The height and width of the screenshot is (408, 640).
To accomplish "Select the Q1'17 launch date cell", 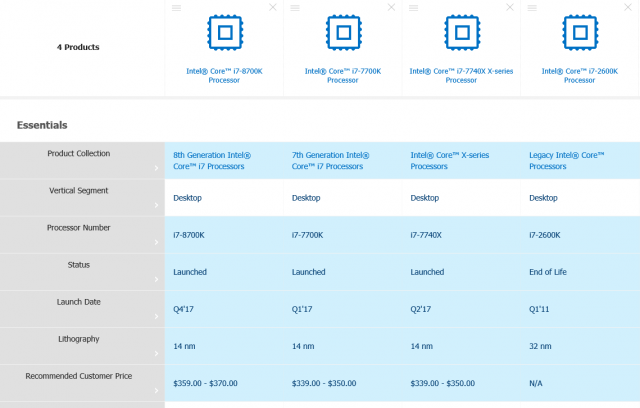I will pos(343,309).
